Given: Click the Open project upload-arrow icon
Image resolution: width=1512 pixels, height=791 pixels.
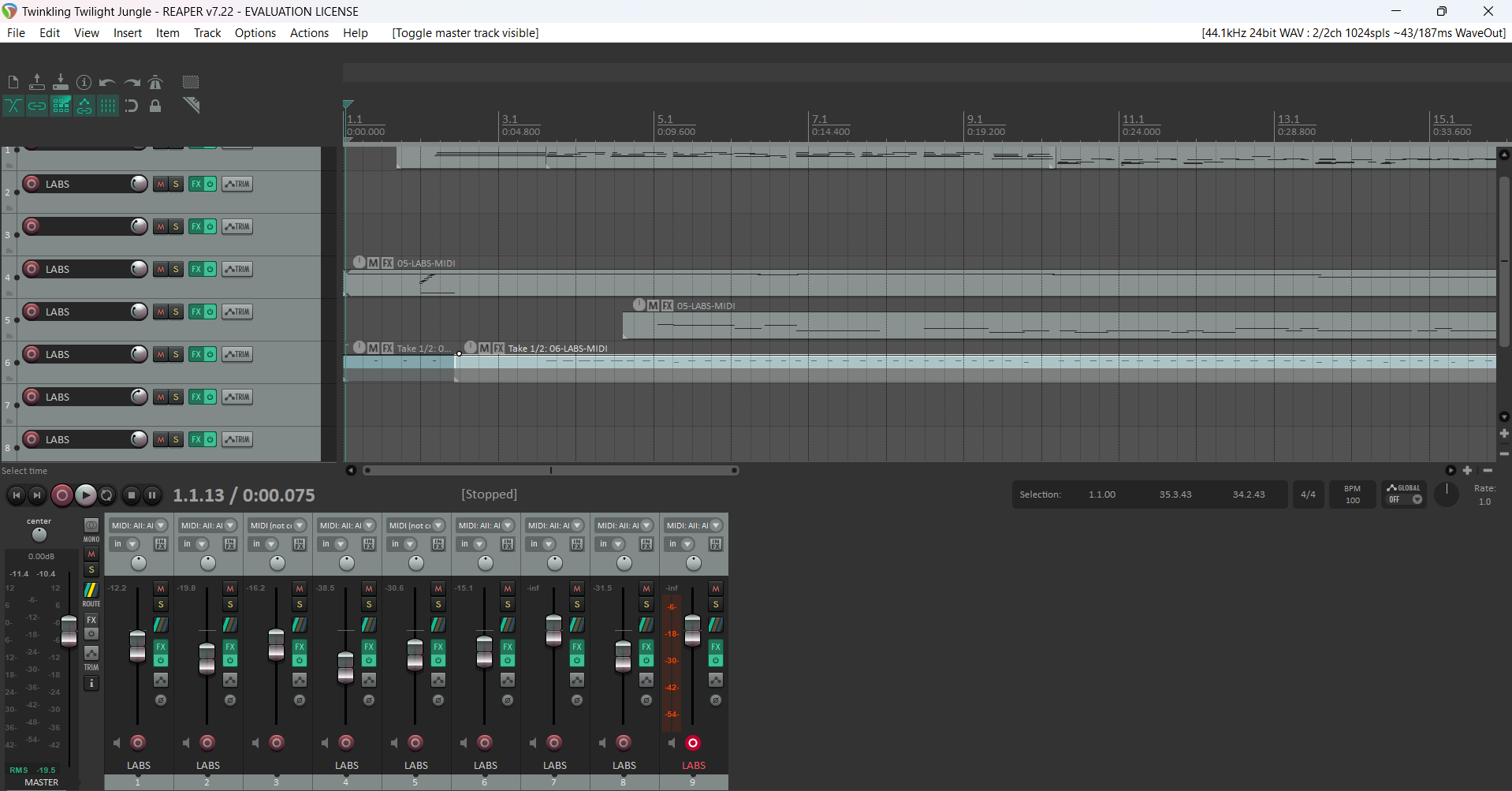Looking at the screenshot, I should [37, 82].
